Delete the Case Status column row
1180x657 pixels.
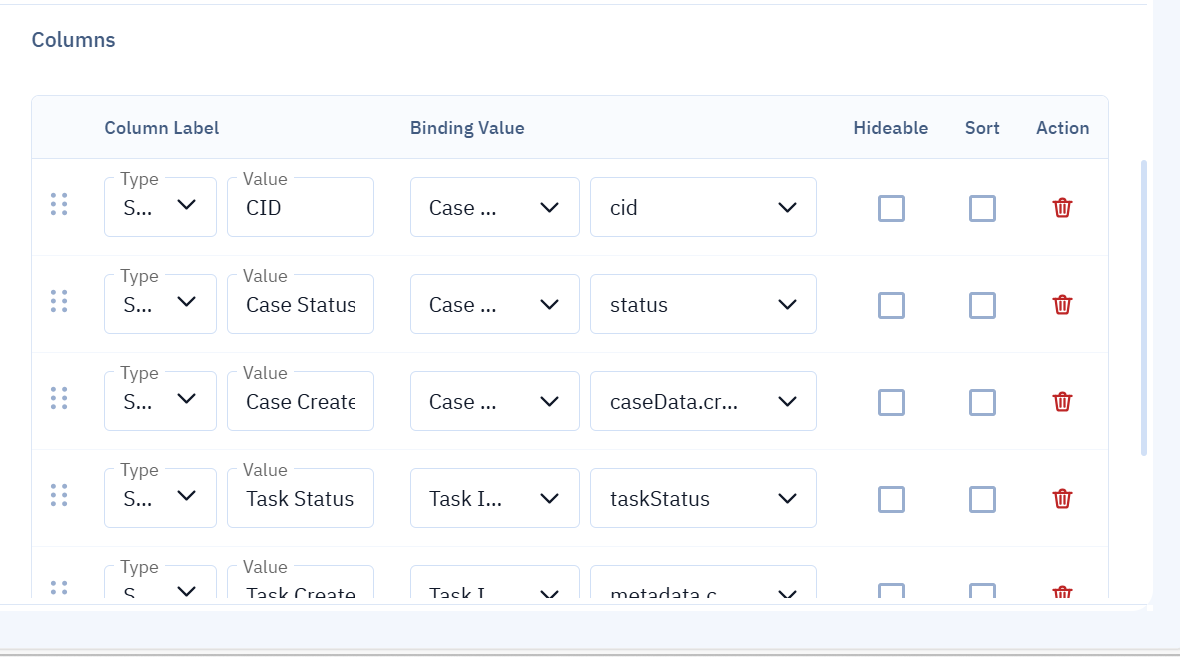click(x=1062, y=305)
